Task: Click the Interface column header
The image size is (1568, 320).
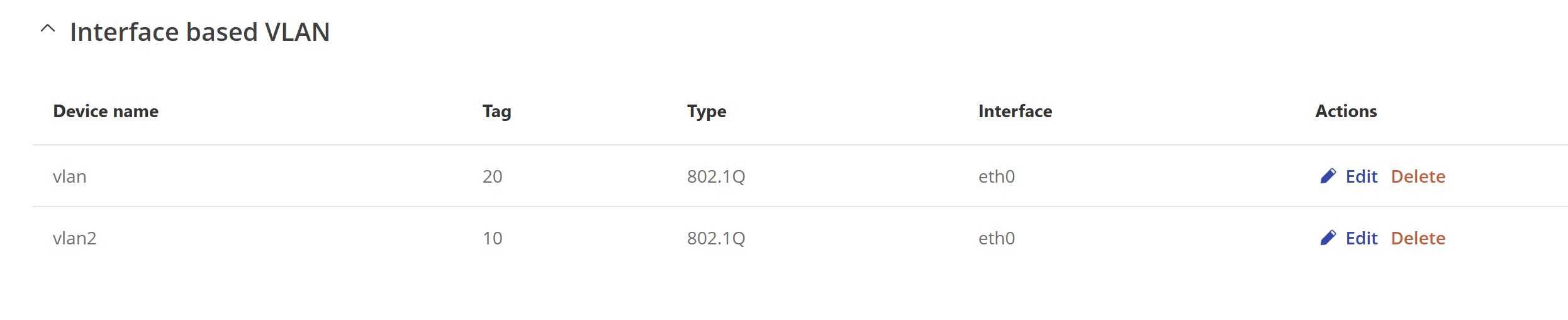Action: [1015, 111]
